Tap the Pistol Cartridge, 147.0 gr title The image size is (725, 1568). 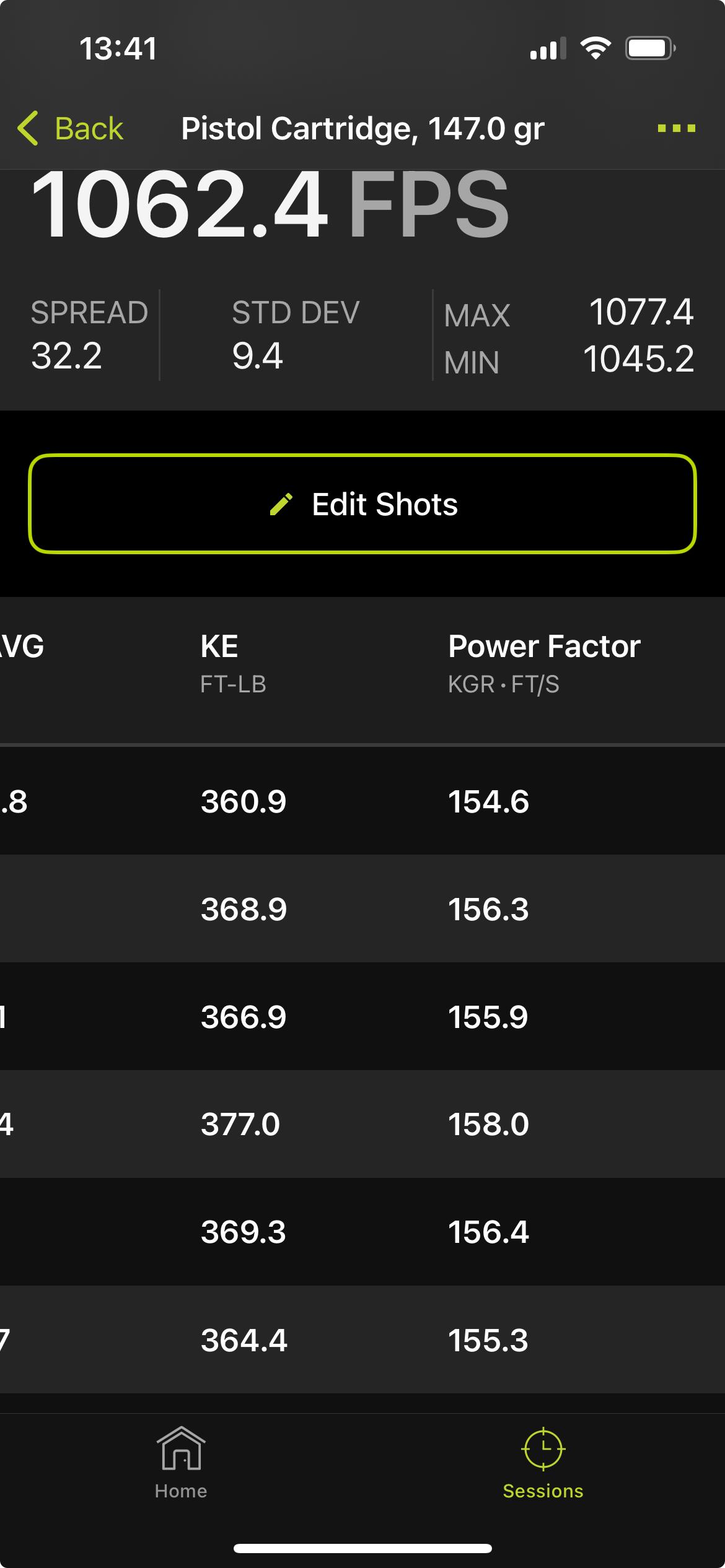point(362,129)
